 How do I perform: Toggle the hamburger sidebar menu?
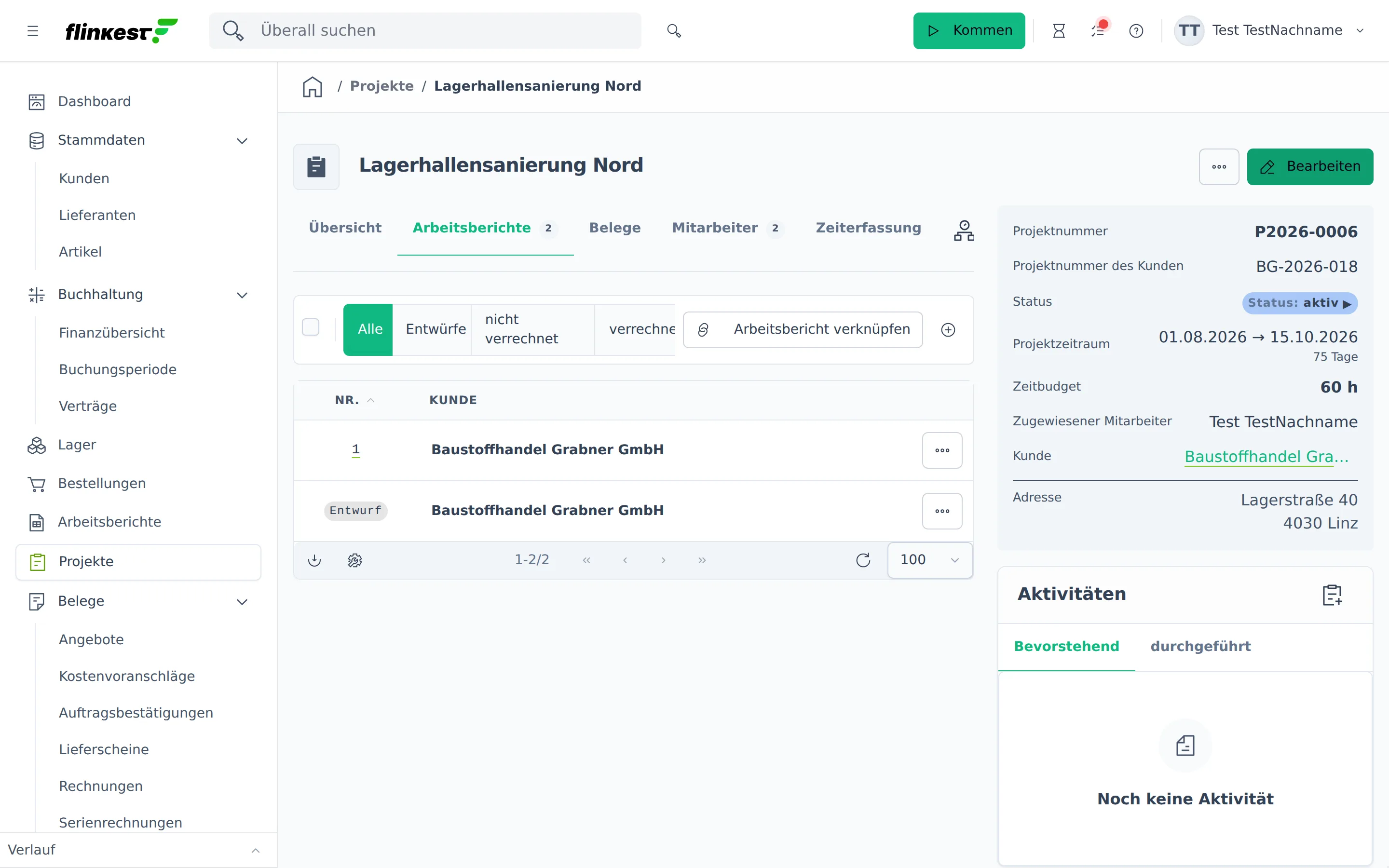click(33, 30)
